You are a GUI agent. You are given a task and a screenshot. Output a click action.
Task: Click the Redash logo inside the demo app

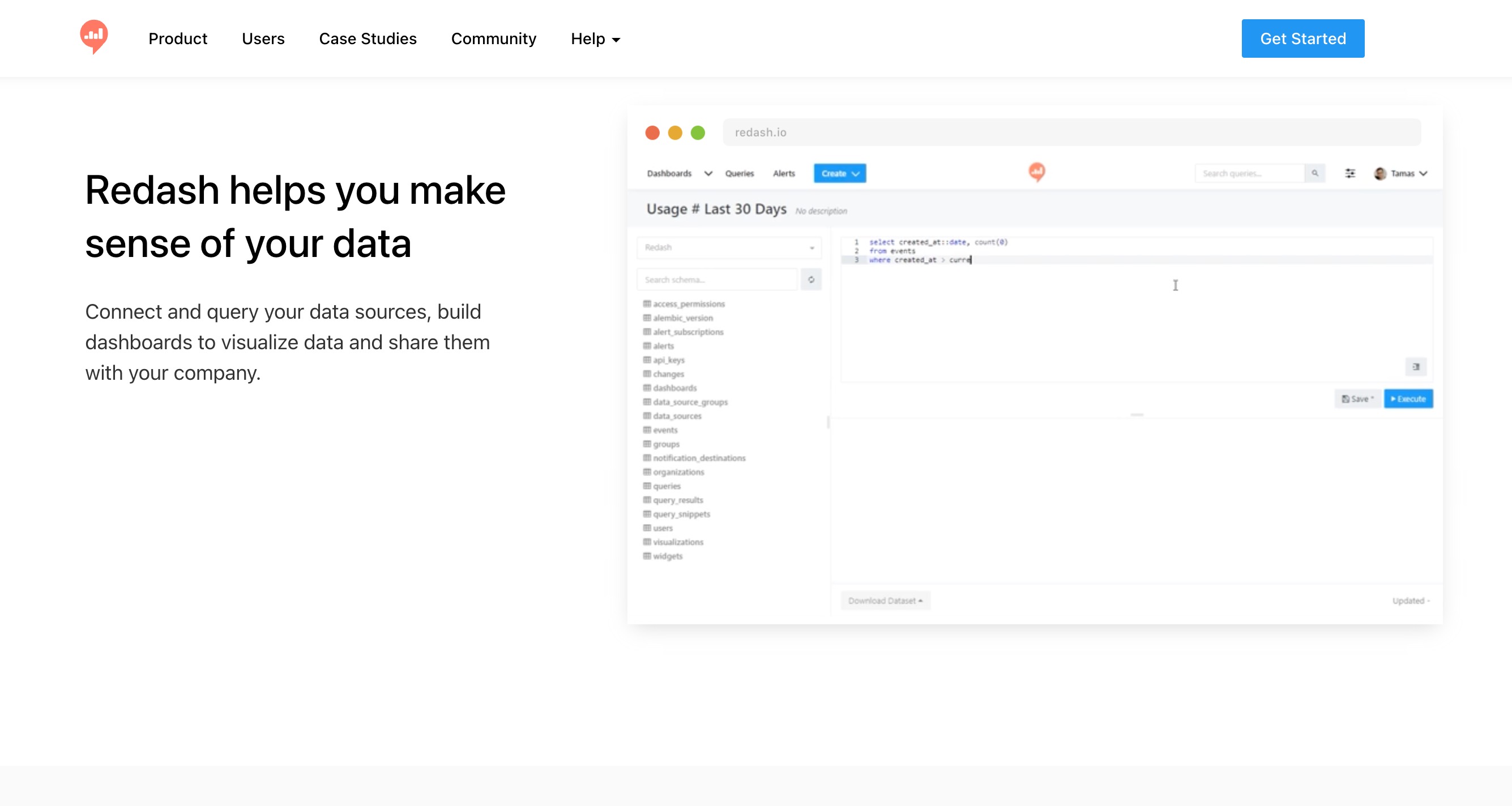click(x=1036, y=172)
